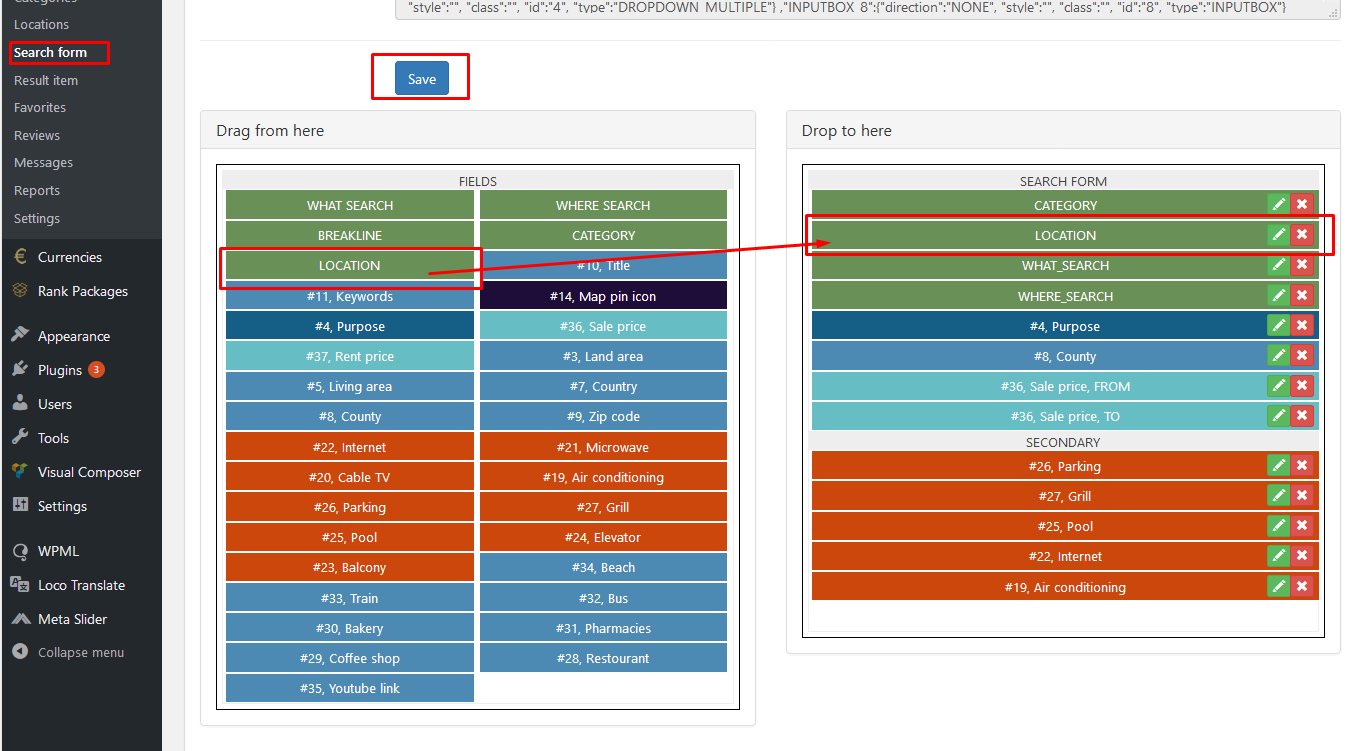Delete the #26, Parking secondary field

pos(1301,465)
